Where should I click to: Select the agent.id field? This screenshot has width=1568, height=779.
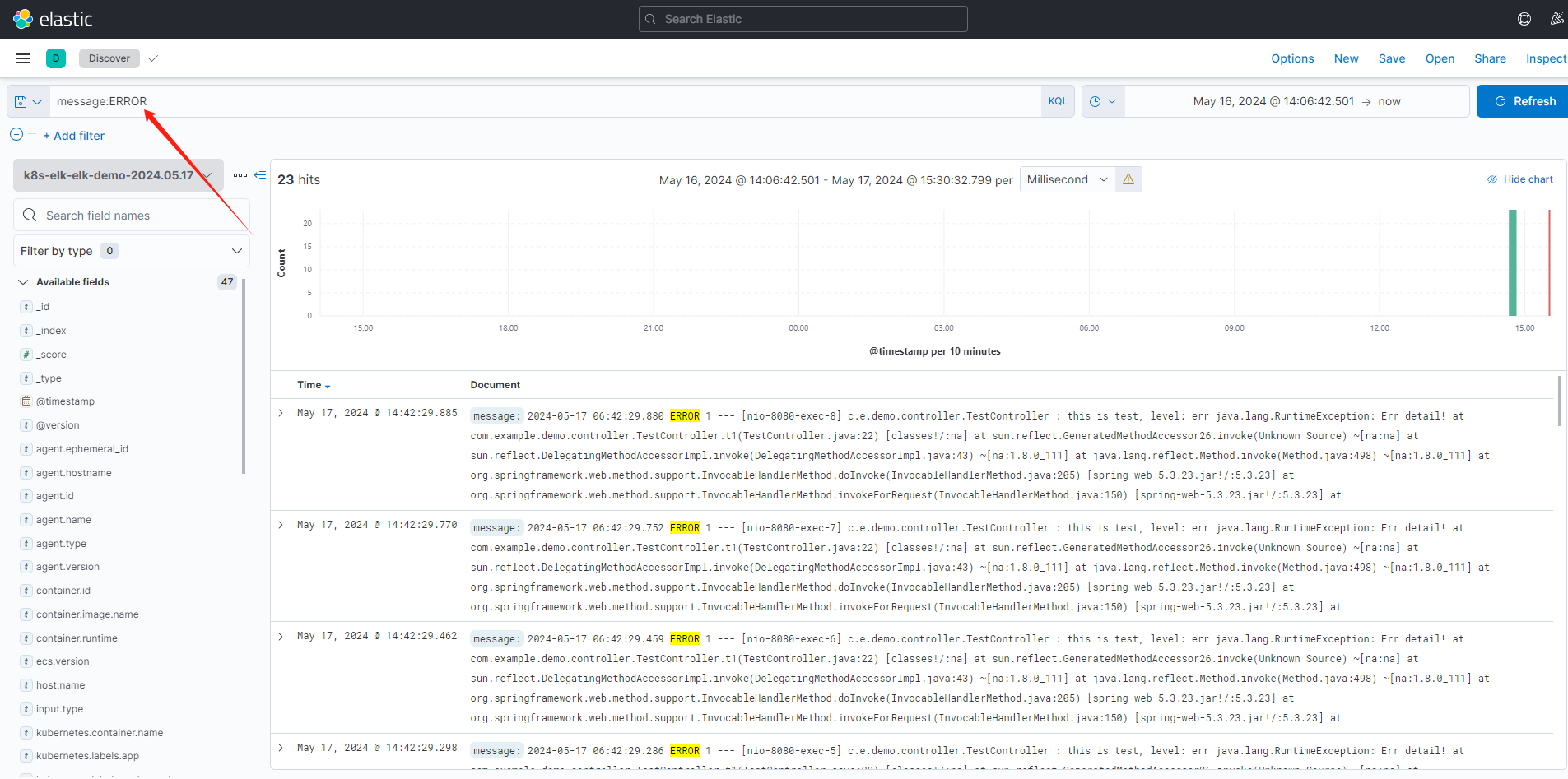[x=55, y=496]
